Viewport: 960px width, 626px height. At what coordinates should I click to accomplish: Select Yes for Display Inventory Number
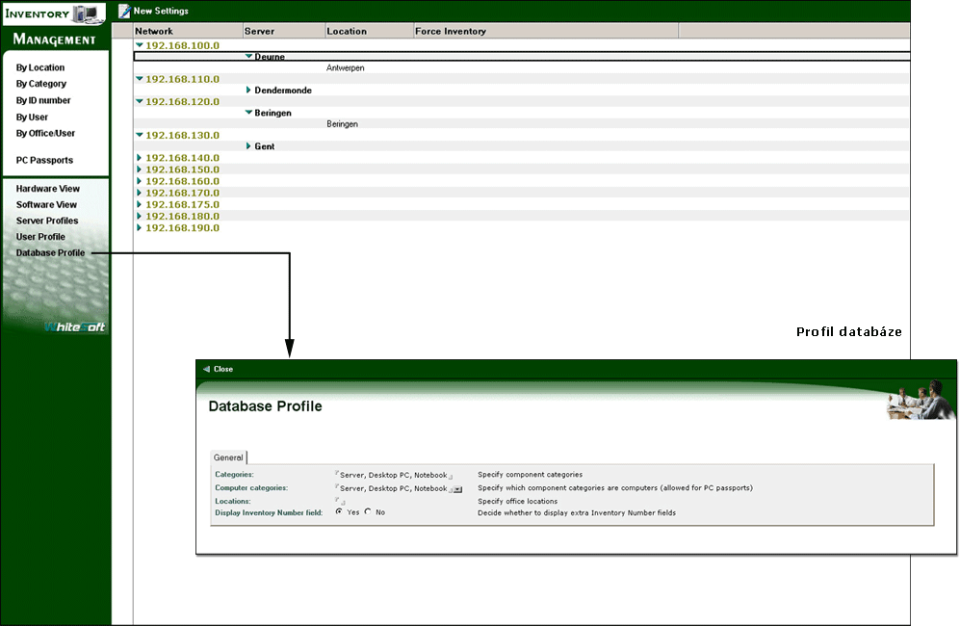click(x=339, y=512)
